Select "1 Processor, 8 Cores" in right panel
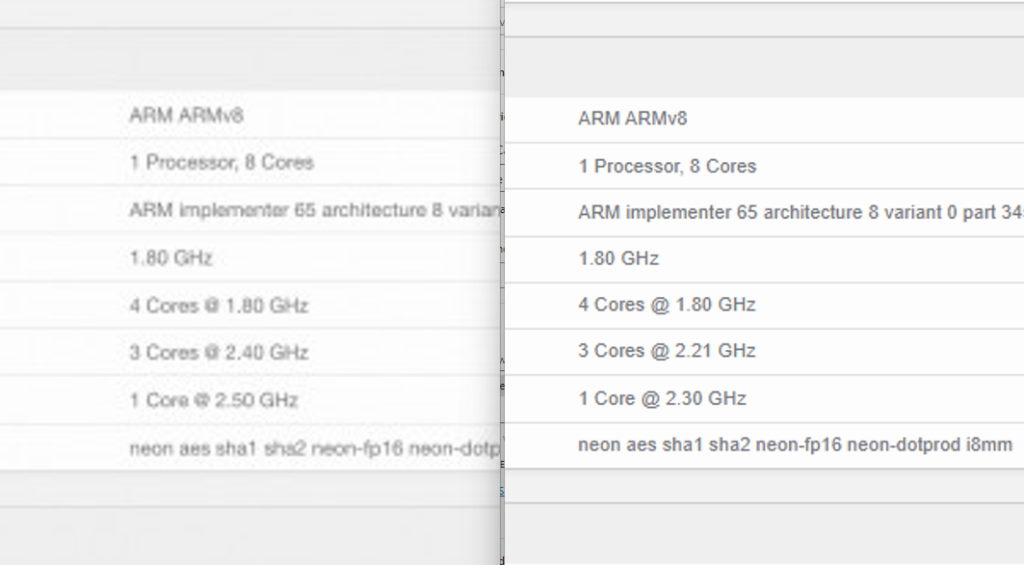1024x565 pixels. tap(667, 166)
